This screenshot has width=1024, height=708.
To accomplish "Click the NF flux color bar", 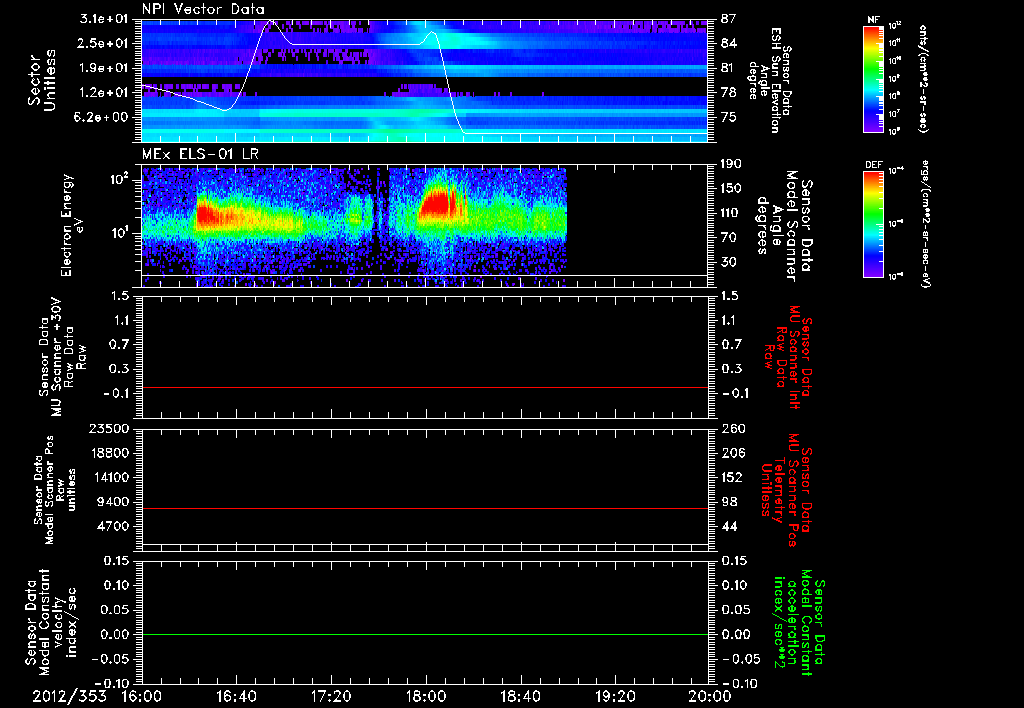I will point(873,79).
